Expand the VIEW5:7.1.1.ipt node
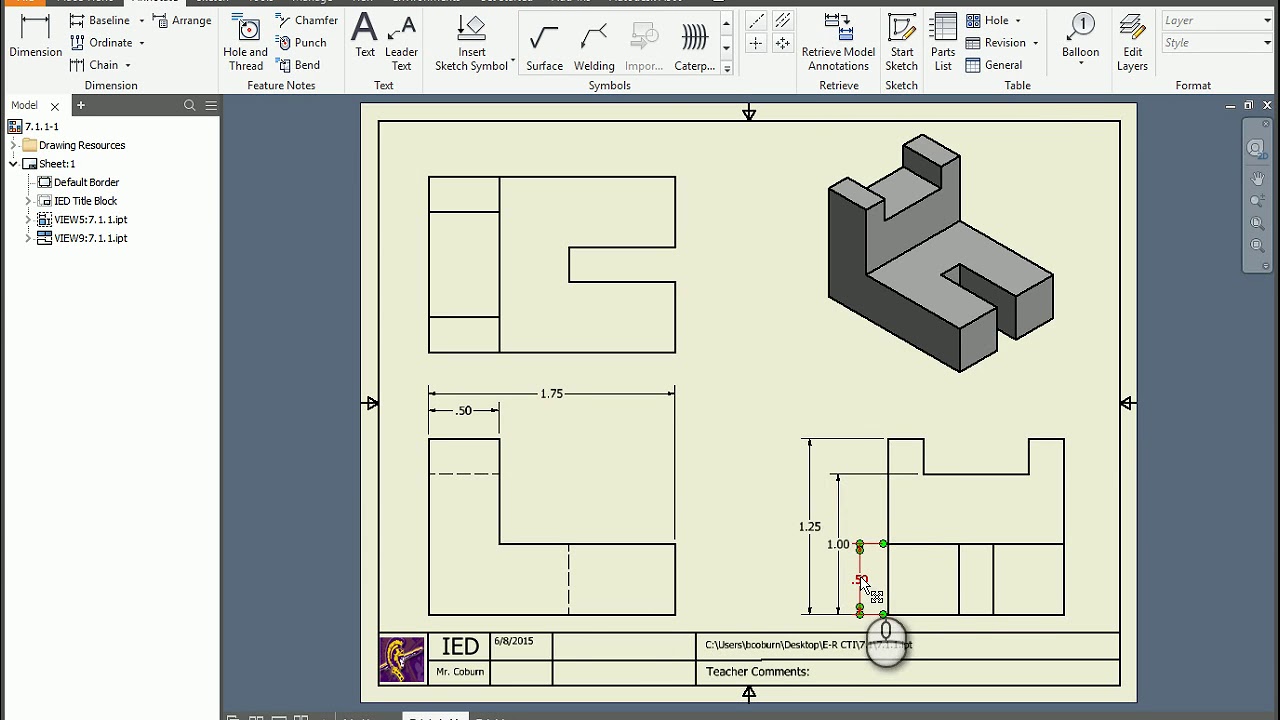1280x720 pixels. (x=28, y=220)
